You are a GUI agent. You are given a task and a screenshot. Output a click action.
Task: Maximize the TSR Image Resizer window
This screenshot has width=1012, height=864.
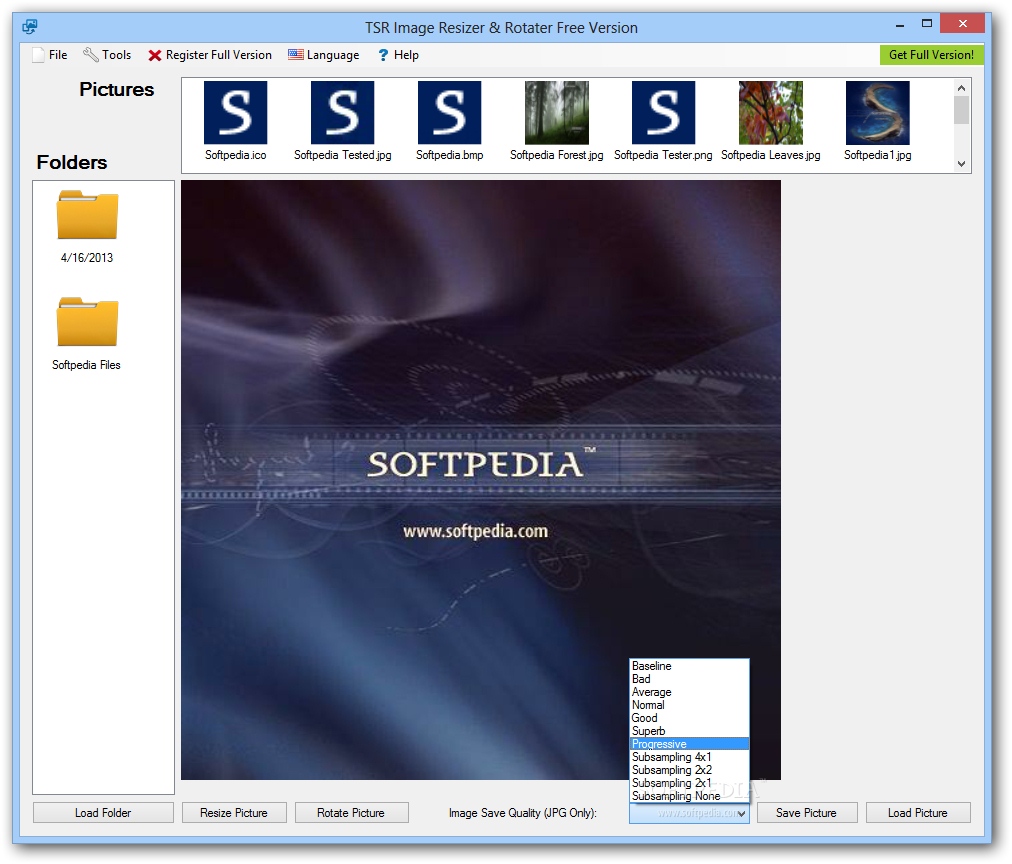(927, 24)
